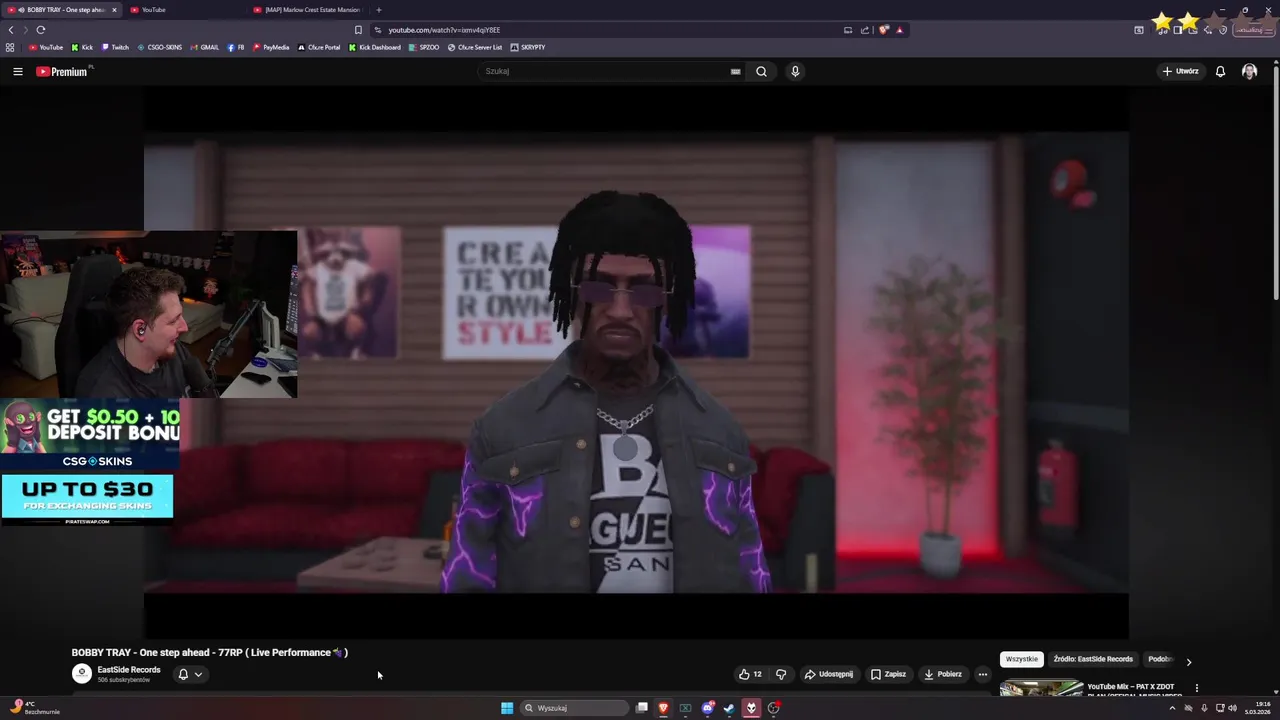This screenshot has width=1280, height=720.
Task: Open EastSide Records channel avatar
Action: pyautogui.click(x=81, y=674)
